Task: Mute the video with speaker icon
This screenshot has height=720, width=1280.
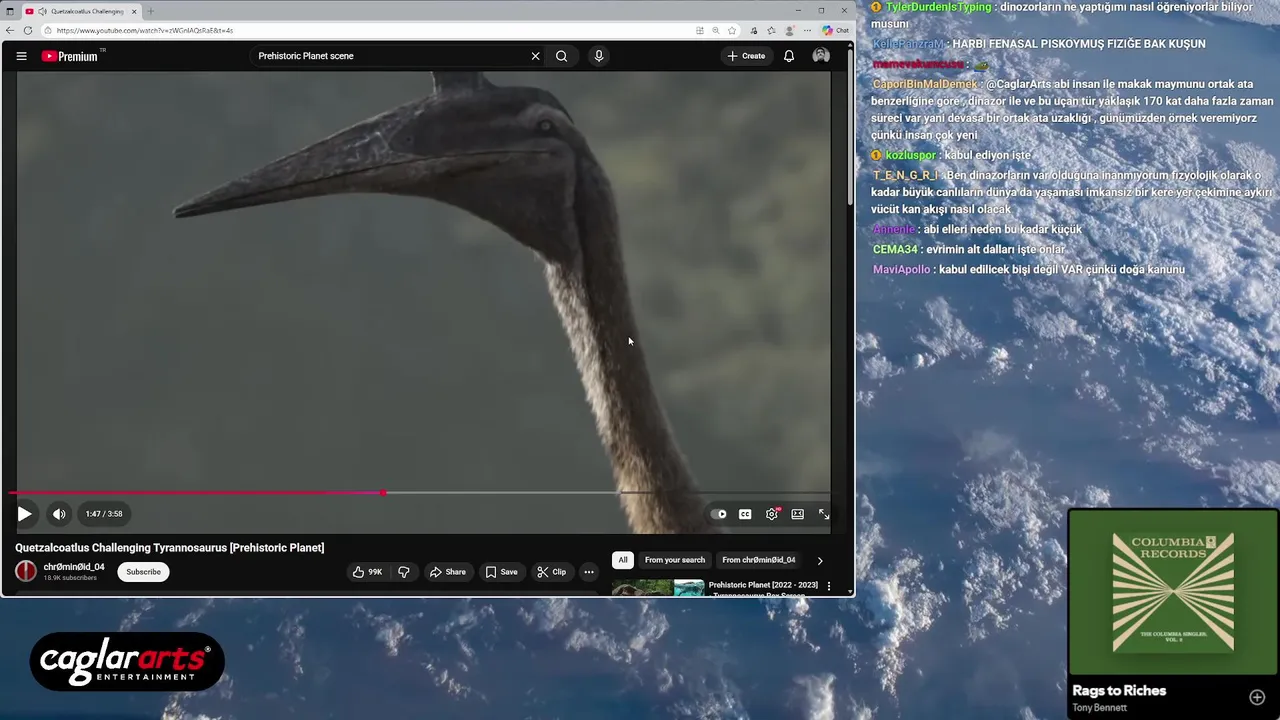Action: tap(59, 514)
